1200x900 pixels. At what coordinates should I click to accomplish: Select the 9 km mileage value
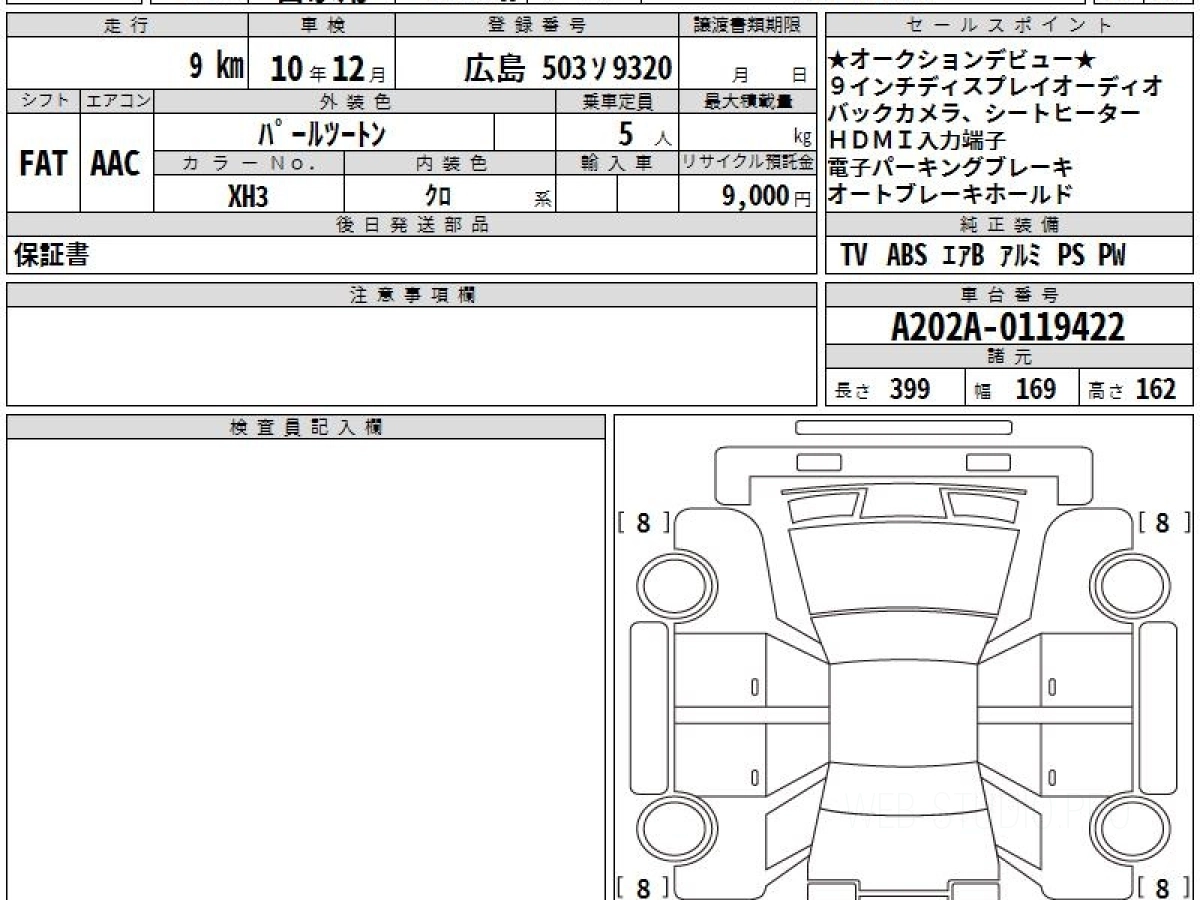216,67
